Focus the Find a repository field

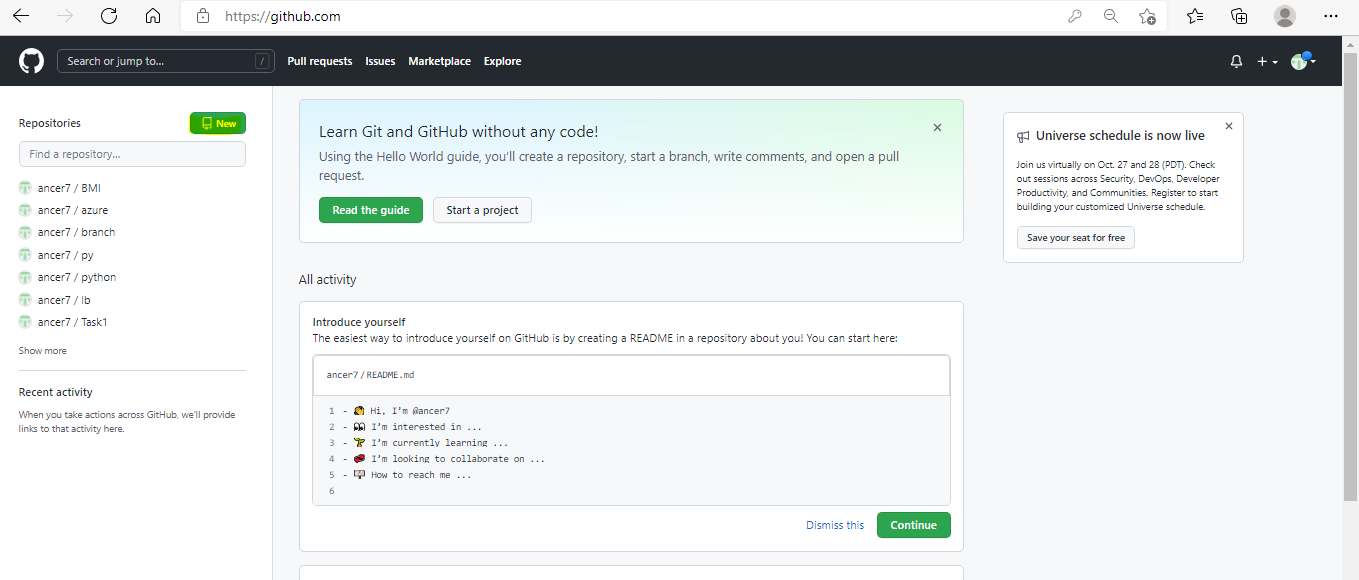pyautogui.click(x=132, y=154)
